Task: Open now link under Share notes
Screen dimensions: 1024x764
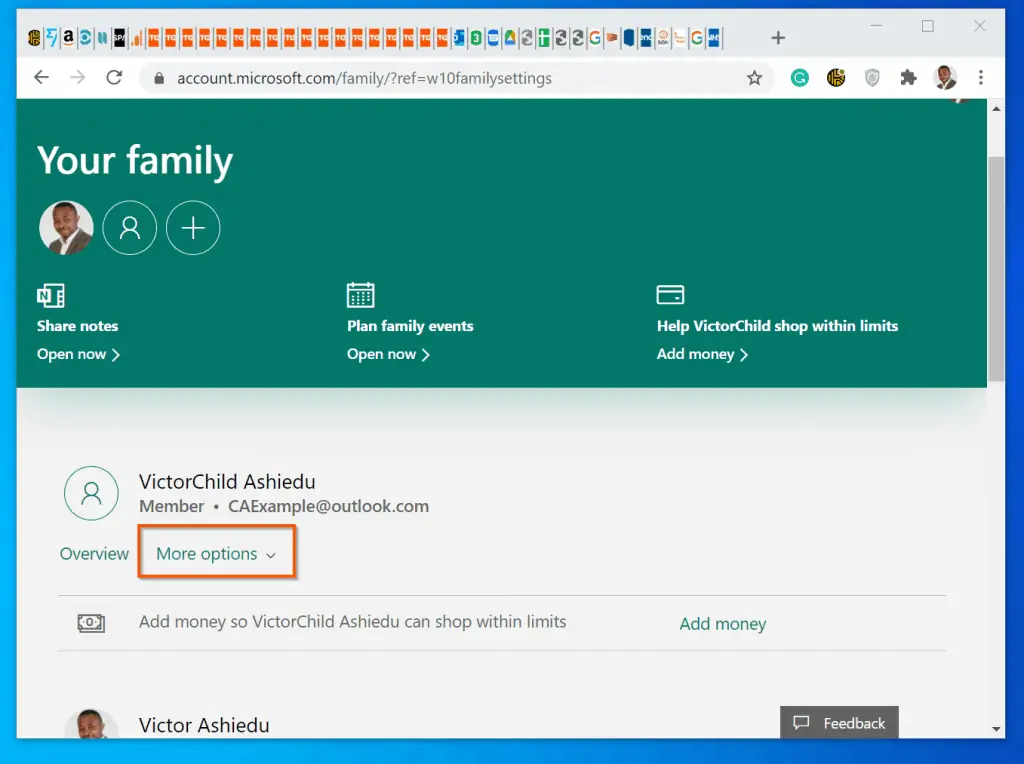Action: coord(78,354)
